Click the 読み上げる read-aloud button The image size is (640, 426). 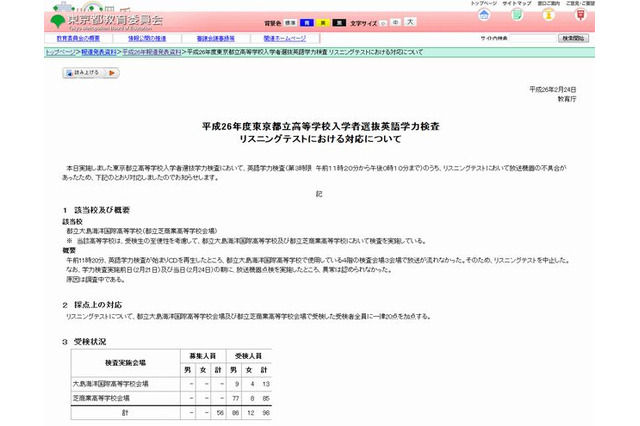click(x=91, y=73)
